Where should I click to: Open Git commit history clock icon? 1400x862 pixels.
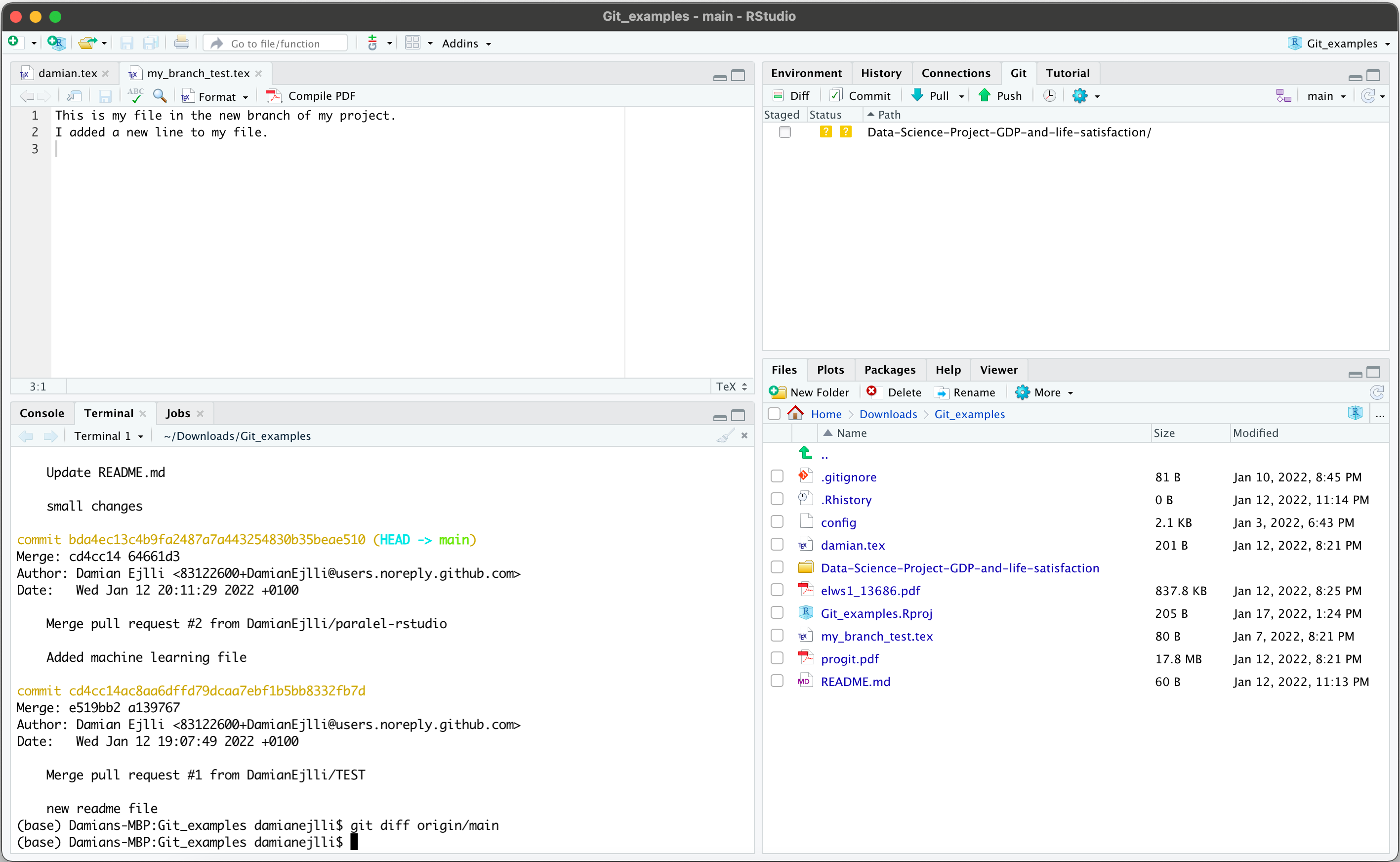coord(1049,96)
